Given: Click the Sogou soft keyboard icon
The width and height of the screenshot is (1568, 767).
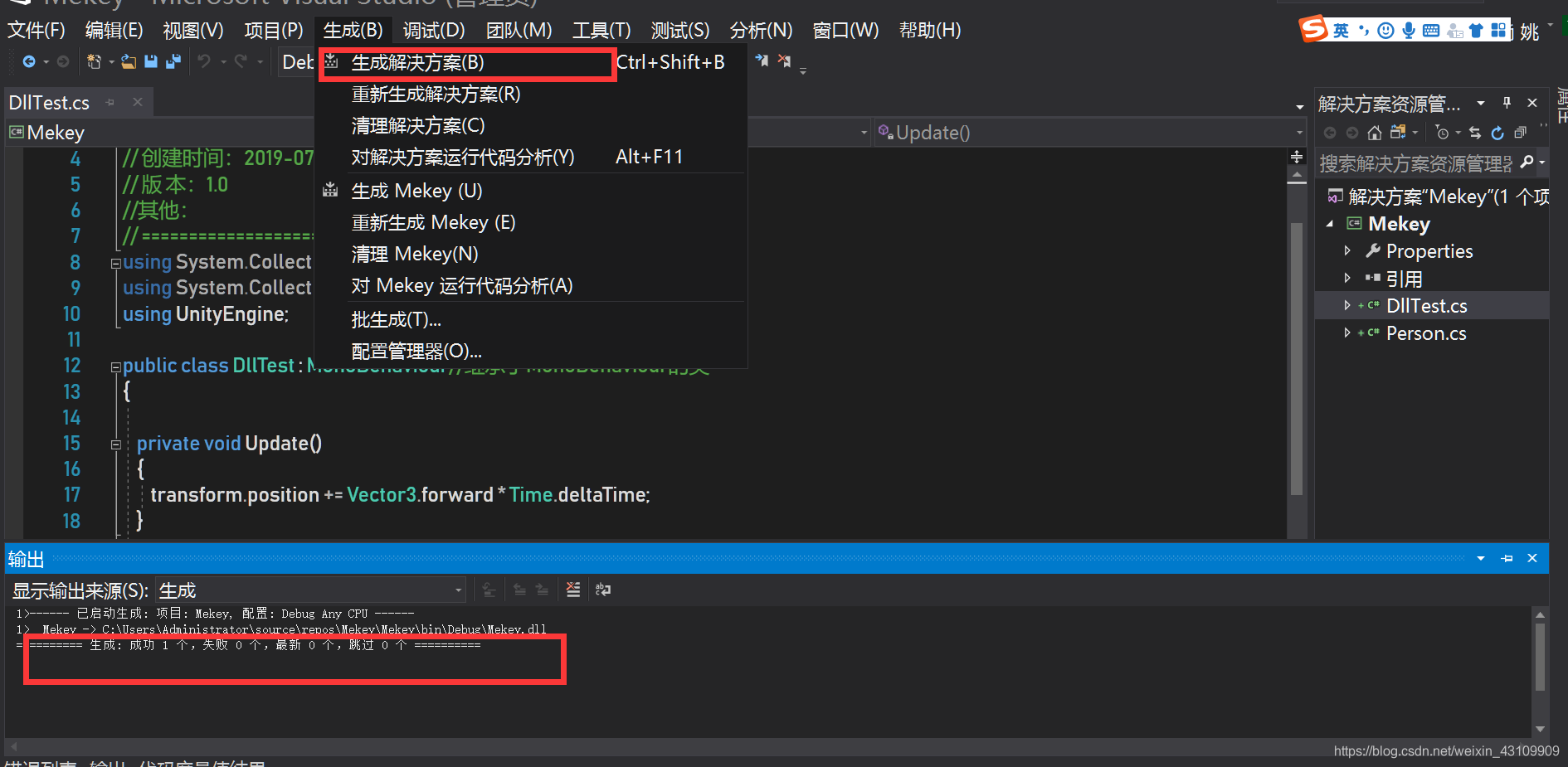Looking at the screenshot, I should pyautogui.click(x=1431, y=31).
